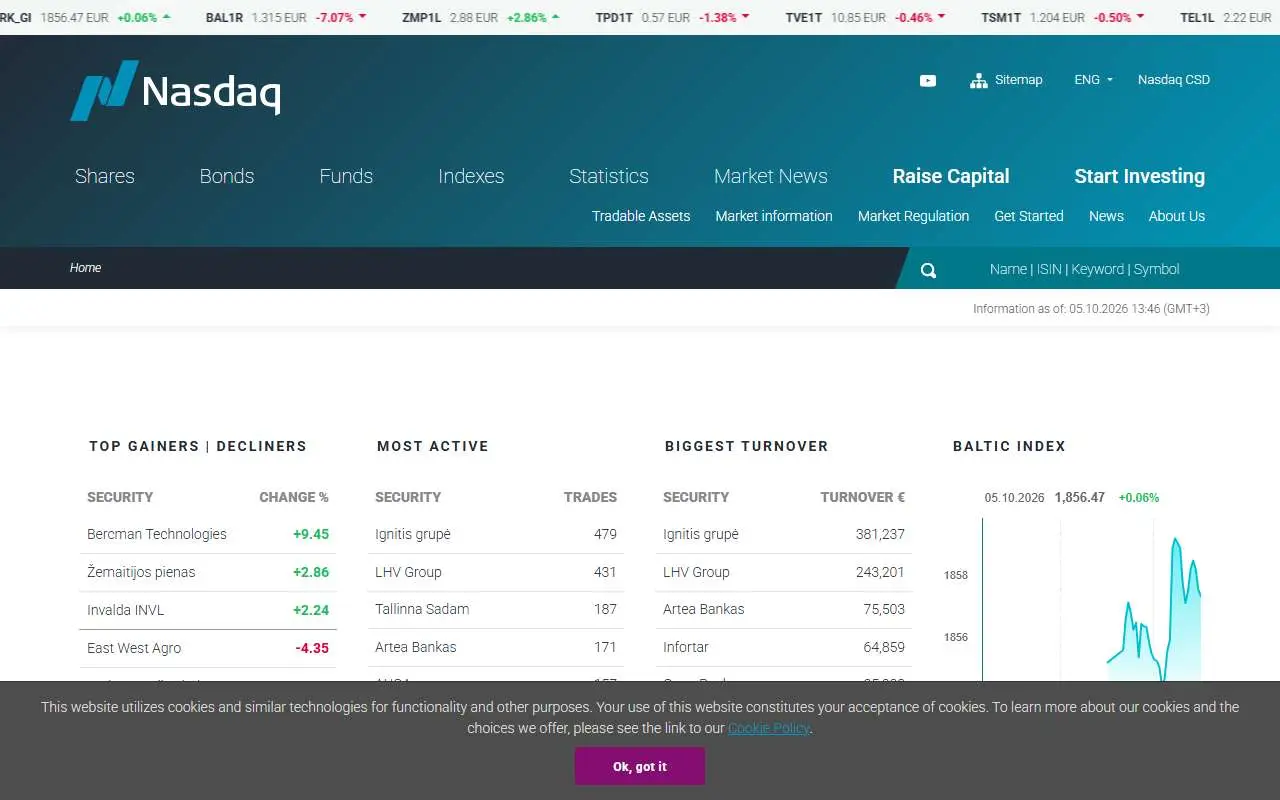Screen dimensions: 1280x800
Task: Go to Start Investing section
Action: pos(1140,176)
